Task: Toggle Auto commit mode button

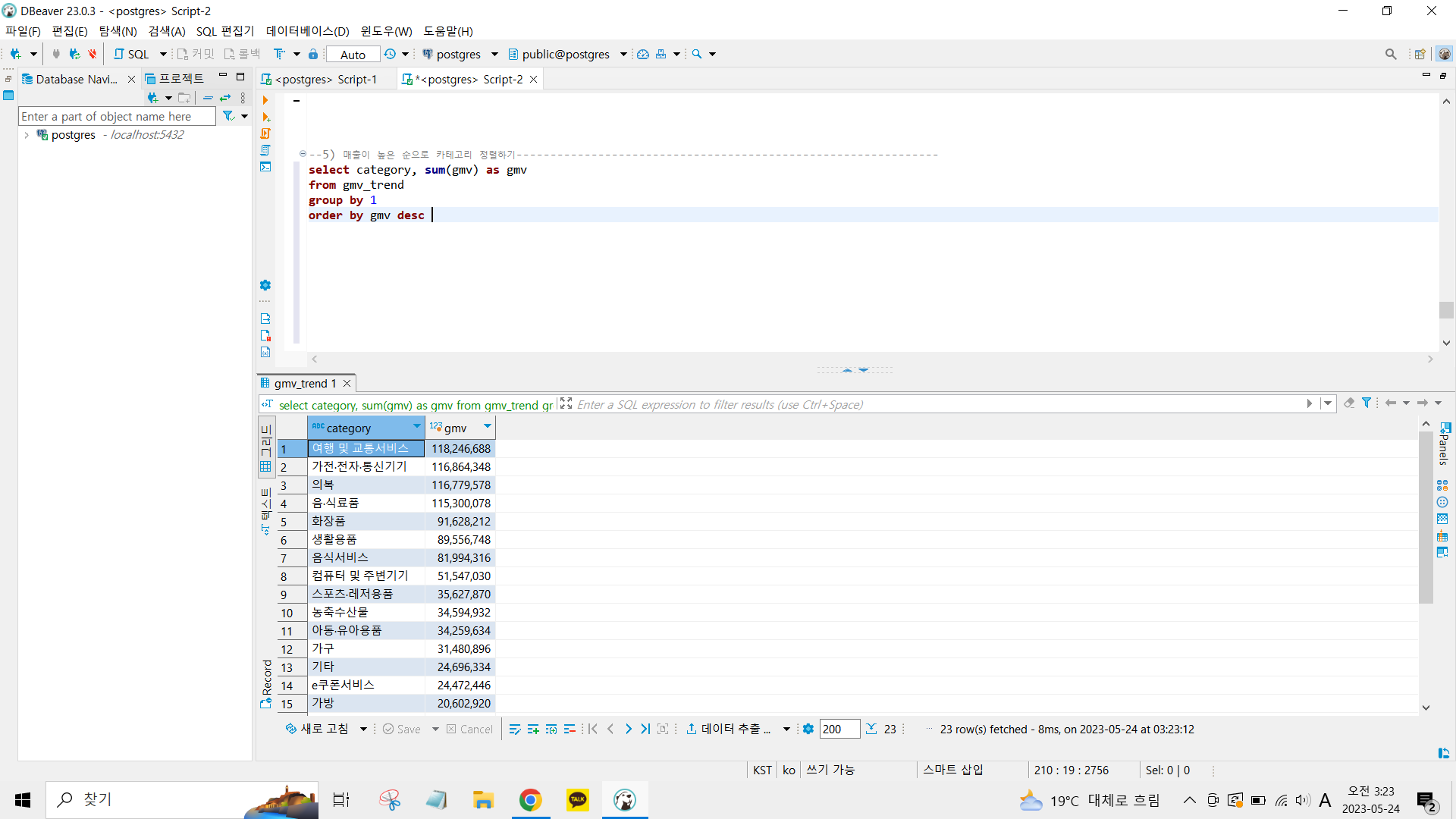Action: pos(353,55)
